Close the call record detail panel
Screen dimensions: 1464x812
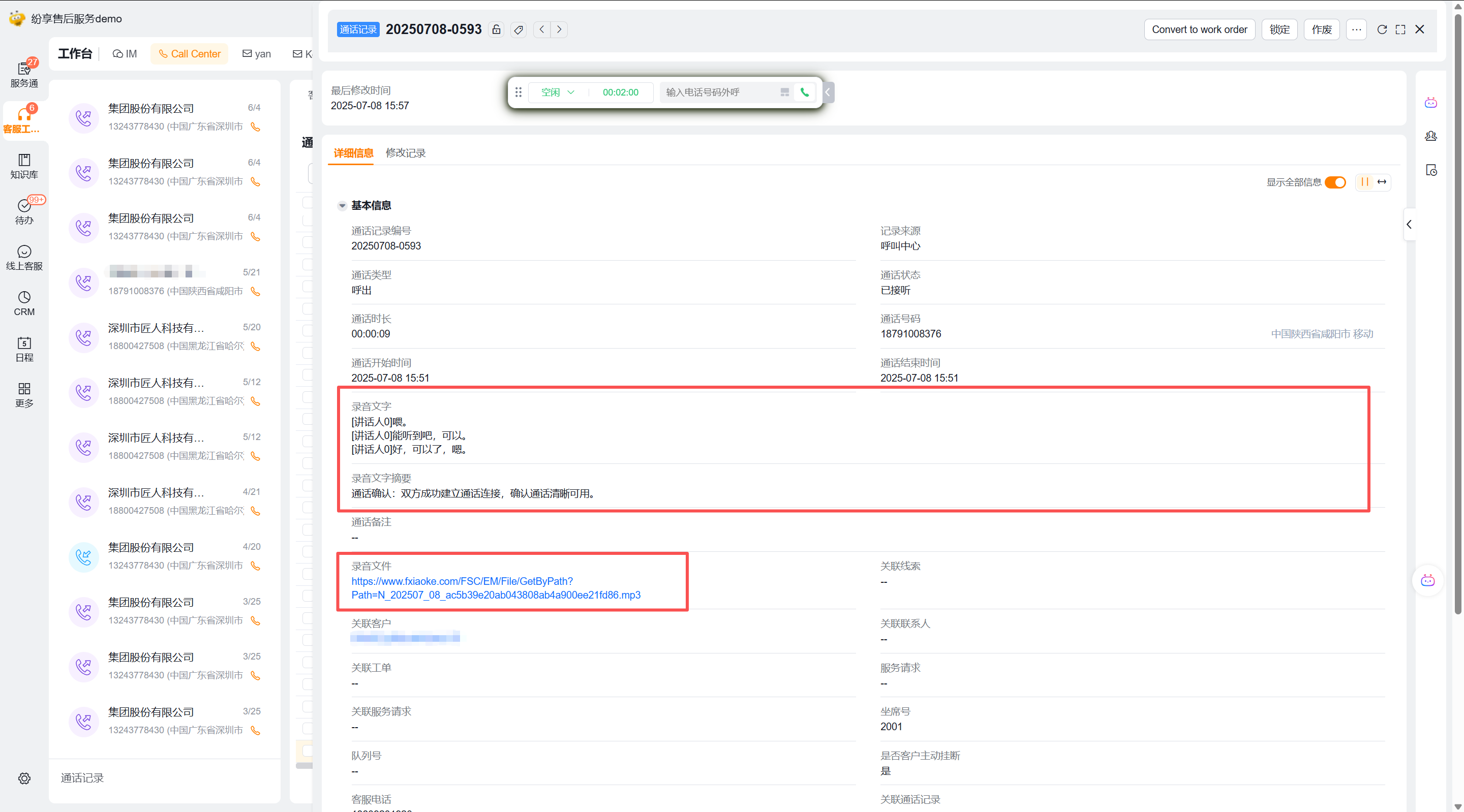1420,29
